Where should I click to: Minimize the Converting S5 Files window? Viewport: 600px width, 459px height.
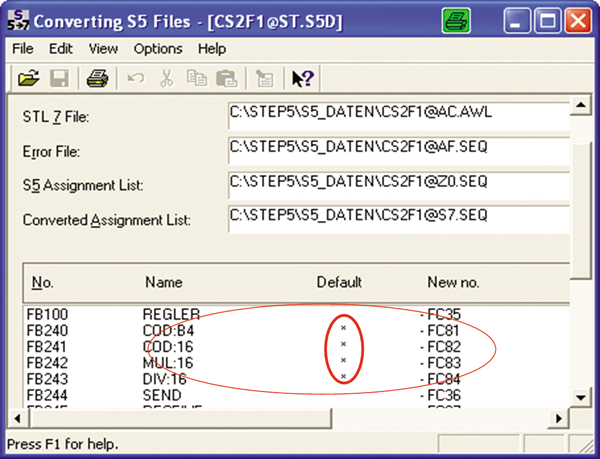coord(517,21)
